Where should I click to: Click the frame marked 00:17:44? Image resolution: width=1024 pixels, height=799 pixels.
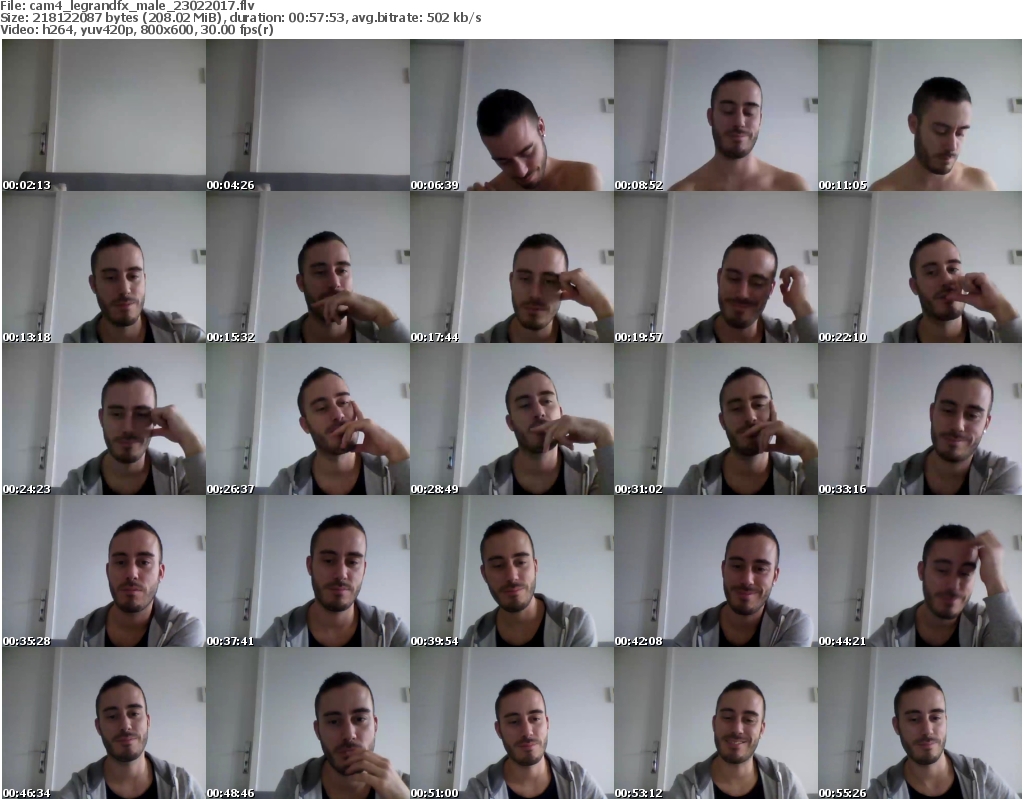coord(512,267)
